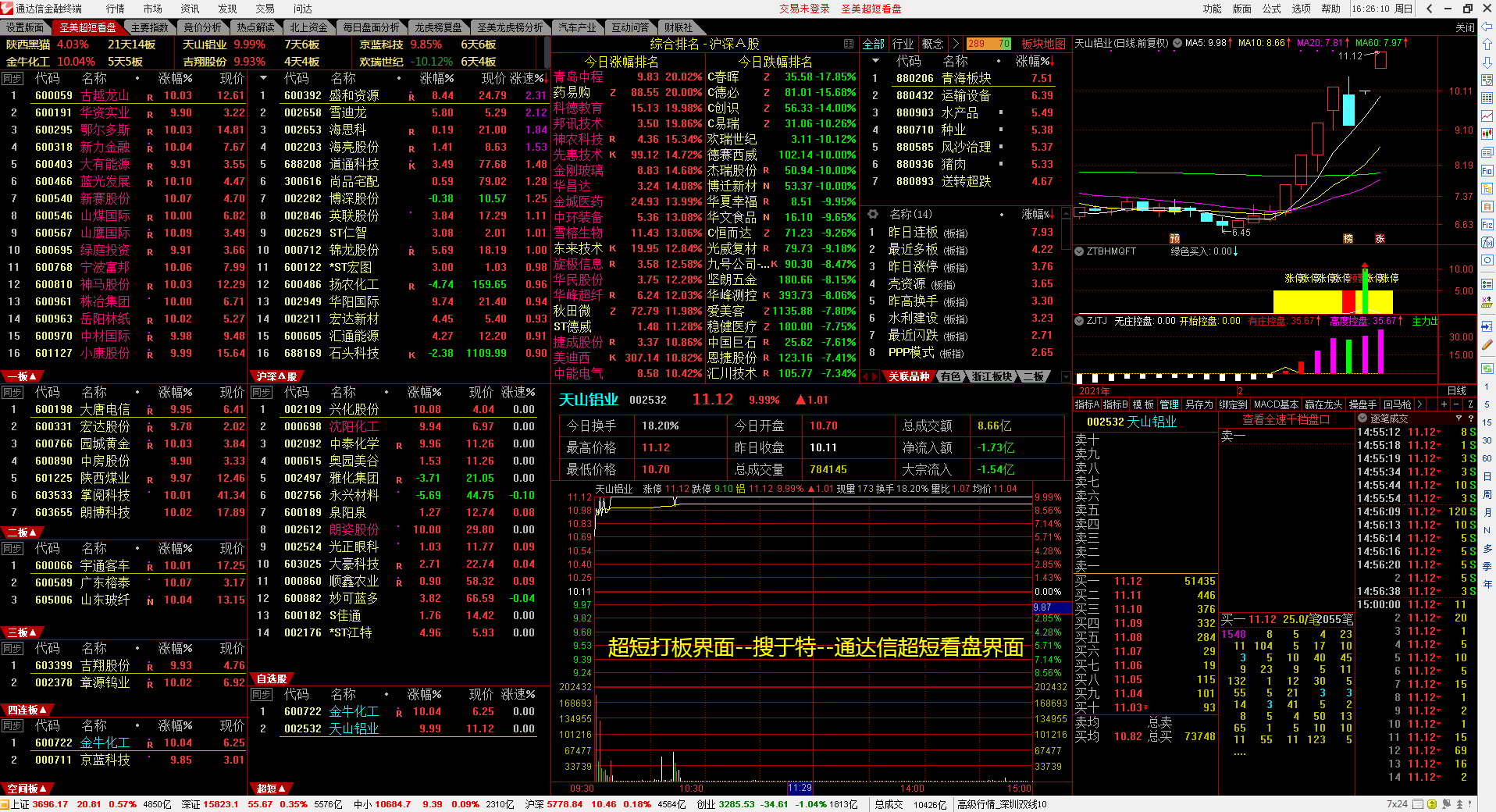The height and width of the screenshot is (812, 1496).
Task: Click the 通达信 app logo
Action: tap(7, 9)
